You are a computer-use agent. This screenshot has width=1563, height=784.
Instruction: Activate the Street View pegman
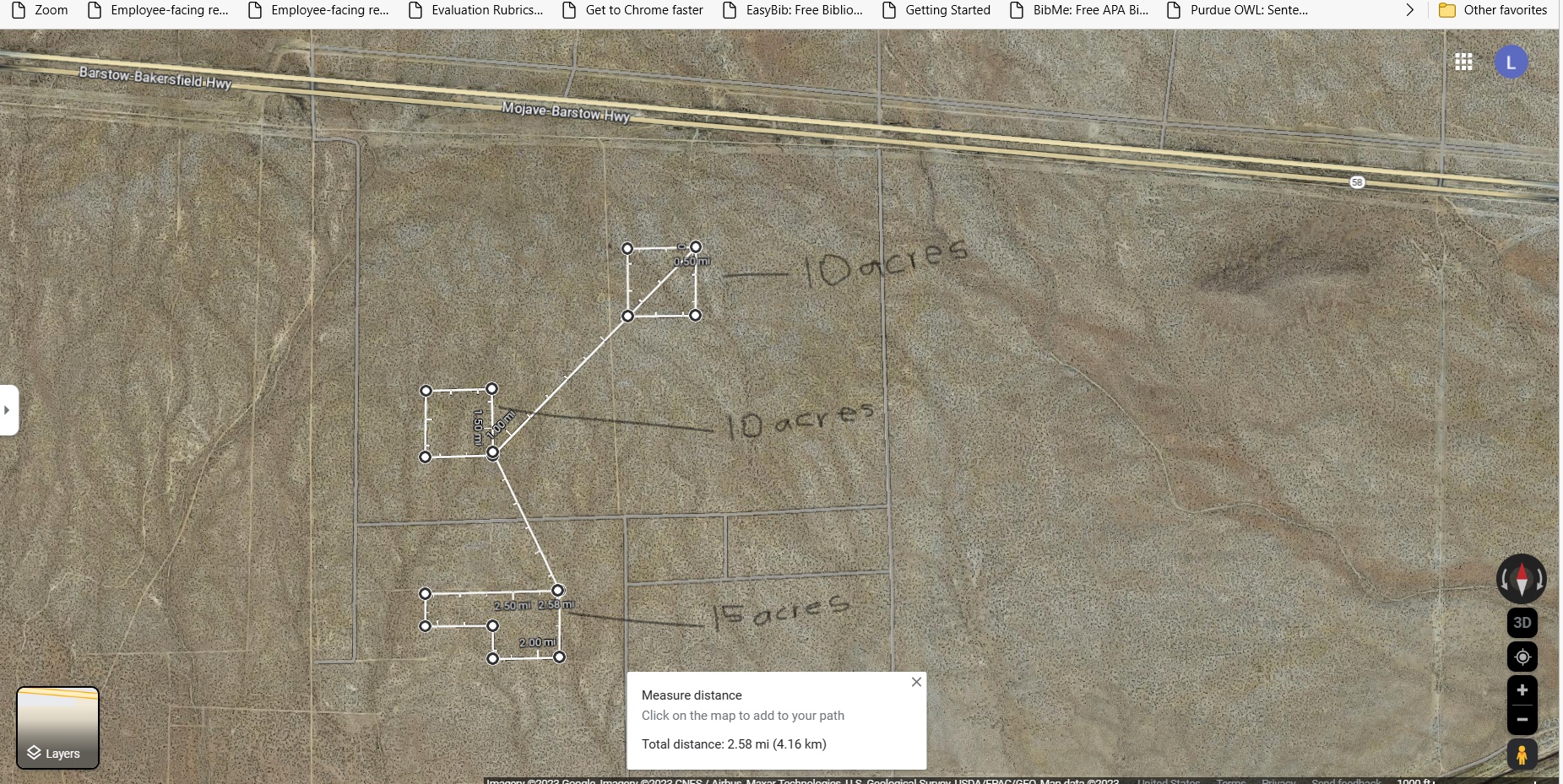click(x=1522, y=754)
